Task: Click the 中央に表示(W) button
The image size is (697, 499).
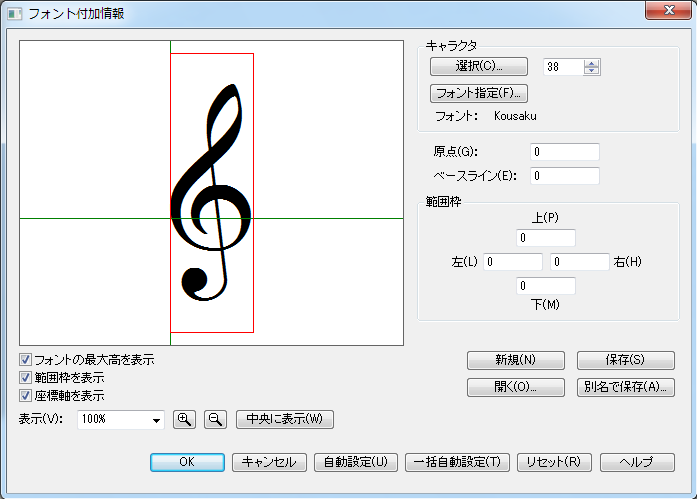Action: click(x=284, y=419)
